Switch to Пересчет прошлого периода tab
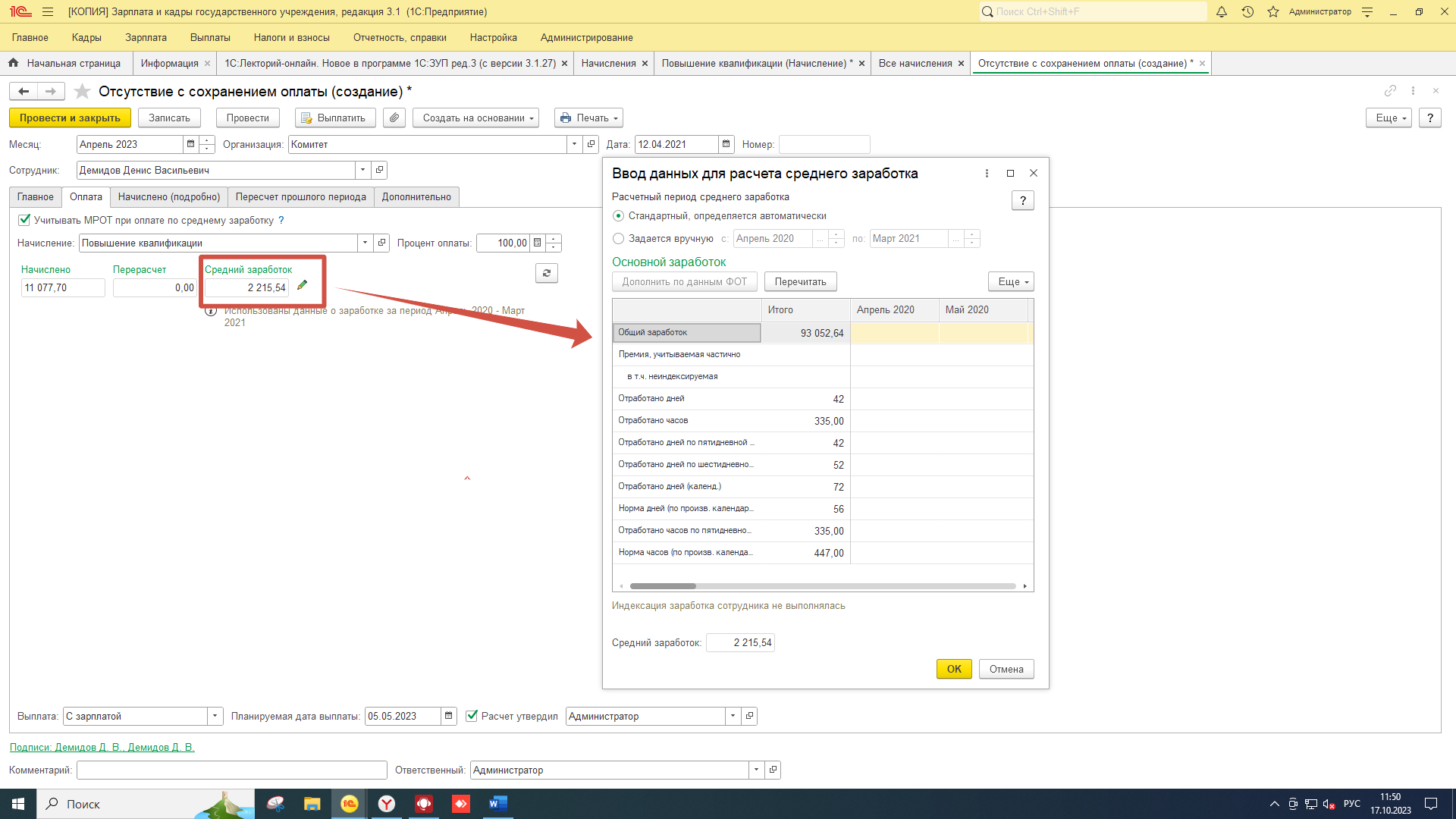 [x=300, y=196]
